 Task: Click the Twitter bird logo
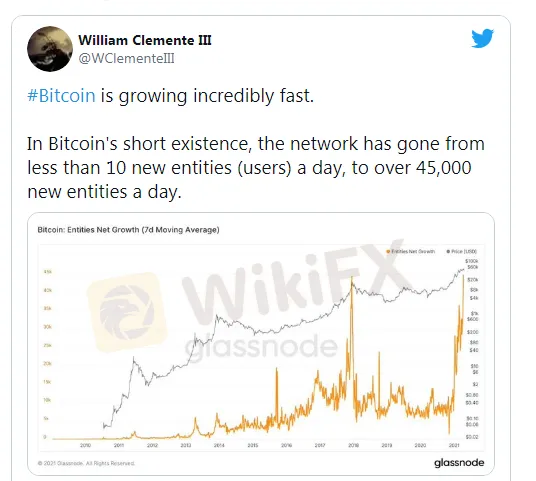pyautogui.click(x=482, y=38)
